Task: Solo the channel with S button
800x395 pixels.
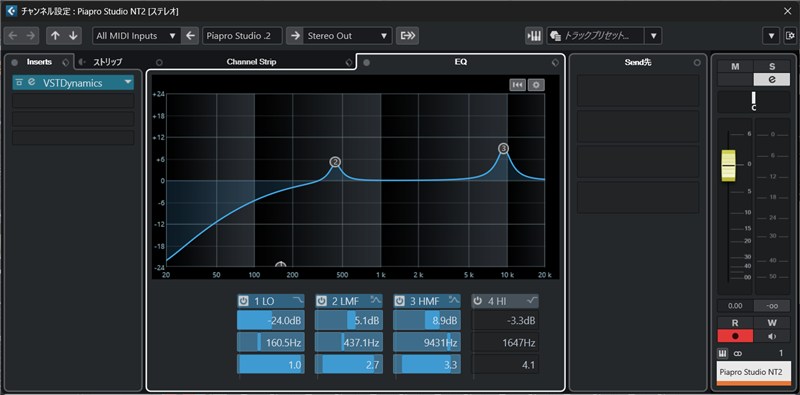Action: point(772,67)
